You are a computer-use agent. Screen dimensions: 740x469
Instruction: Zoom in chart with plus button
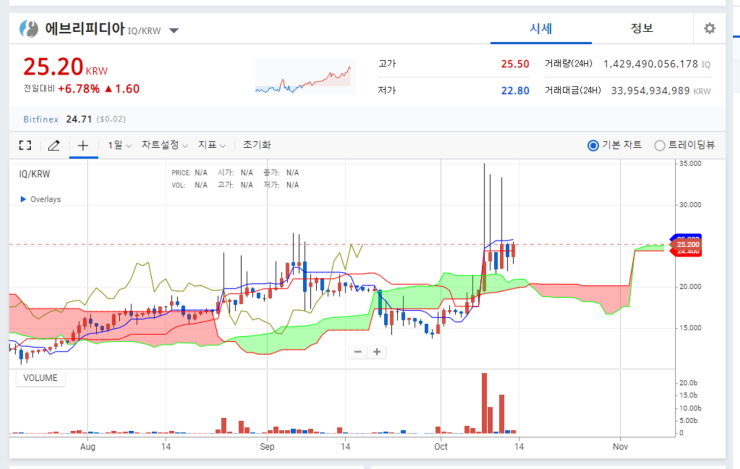377,352
